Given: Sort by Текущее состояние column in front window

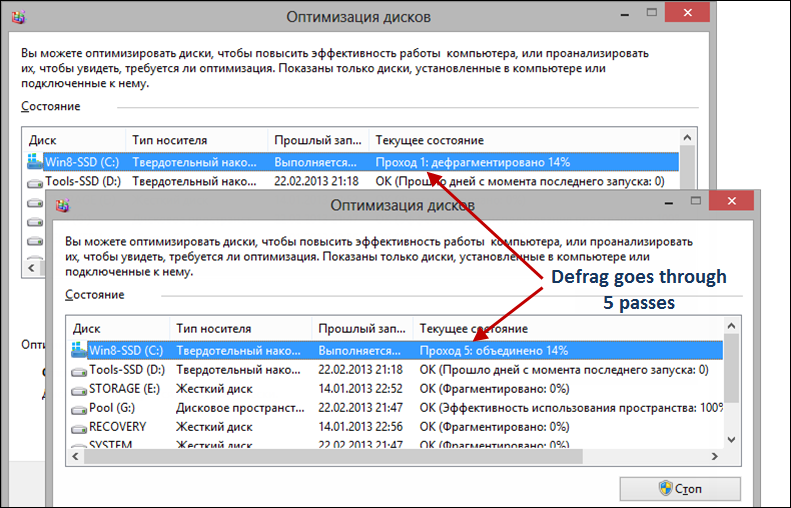Looking at the screenshot, I should (x=568, y=328).
